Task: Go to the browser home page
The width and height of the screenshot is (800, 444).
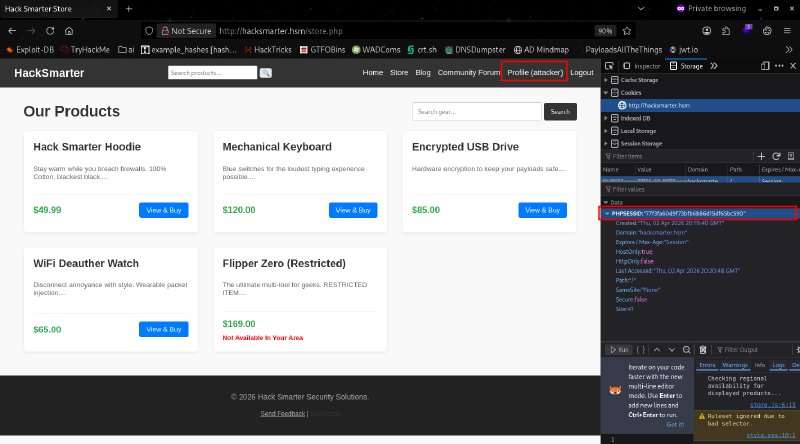Action: tap(69, 31)
